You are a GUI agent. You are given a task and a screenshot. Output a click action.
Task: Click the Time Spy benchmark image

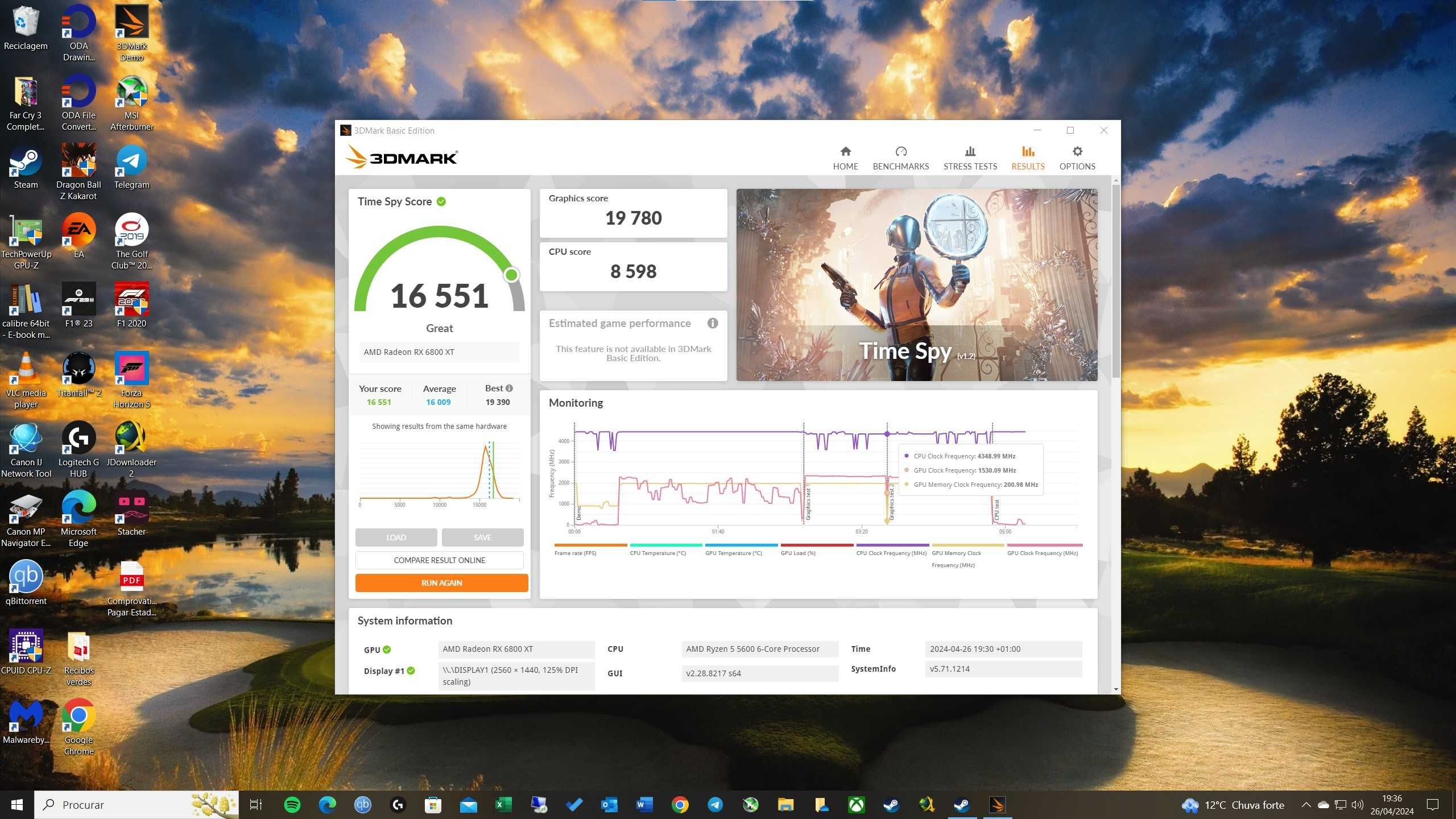point(916,284)
